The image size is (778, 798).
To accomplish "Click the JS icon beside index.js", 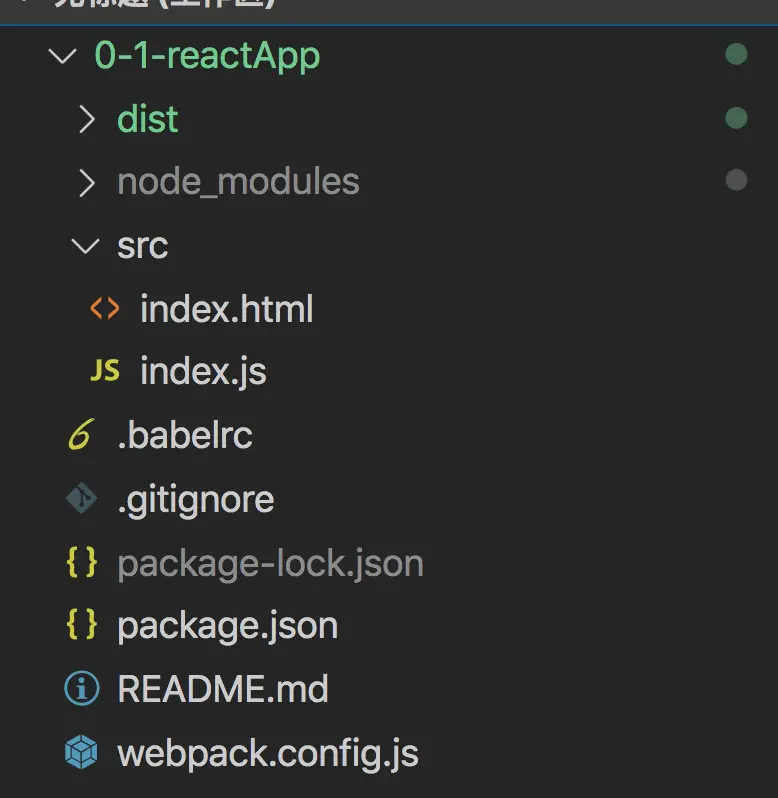I will tap(104, 372).
